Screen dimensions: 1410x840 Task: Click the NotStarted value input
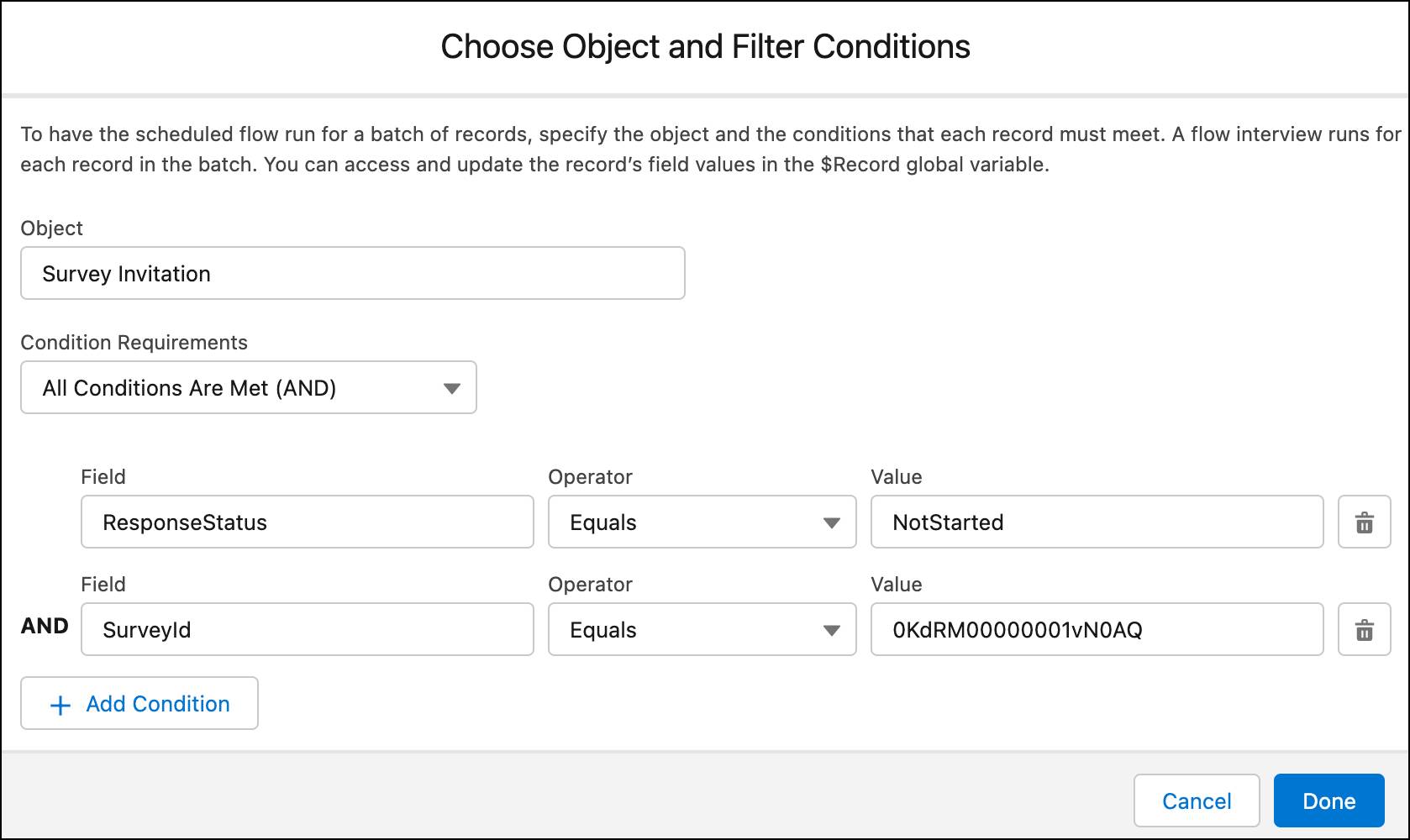coord(1096,522)
